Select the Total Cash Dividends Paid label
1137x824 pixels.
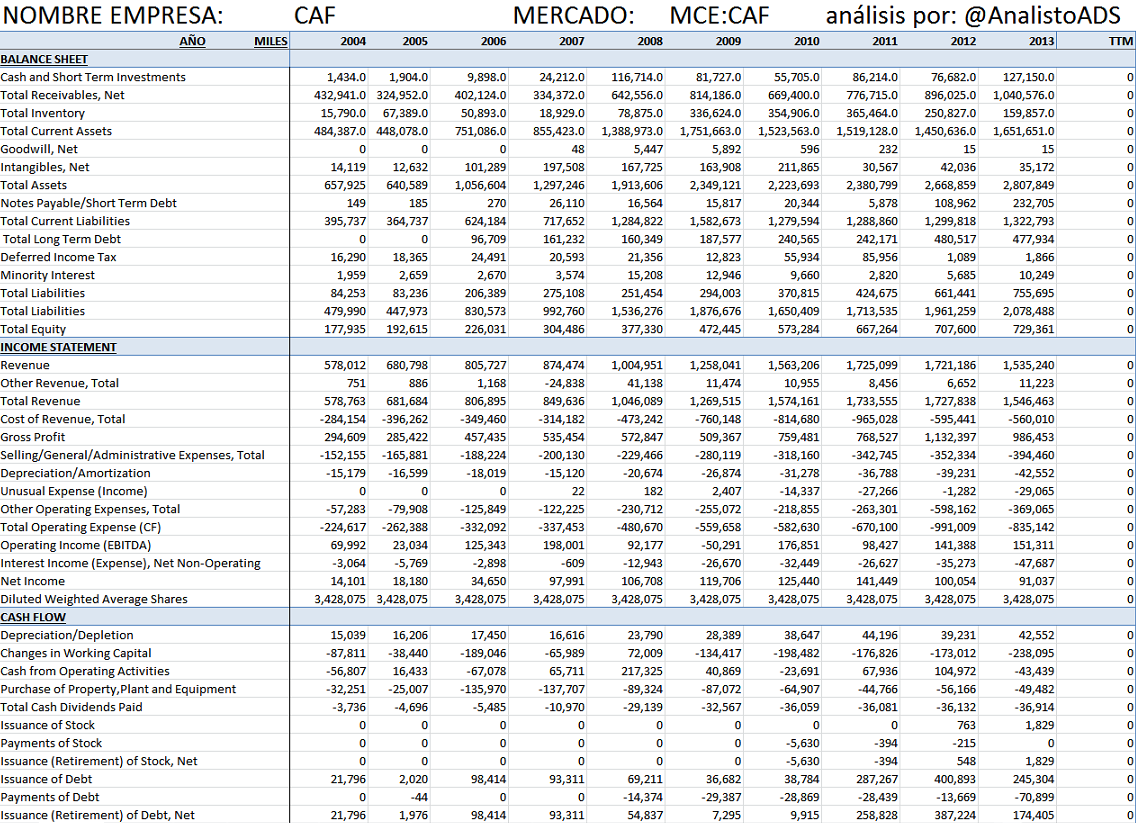[71, 707]
